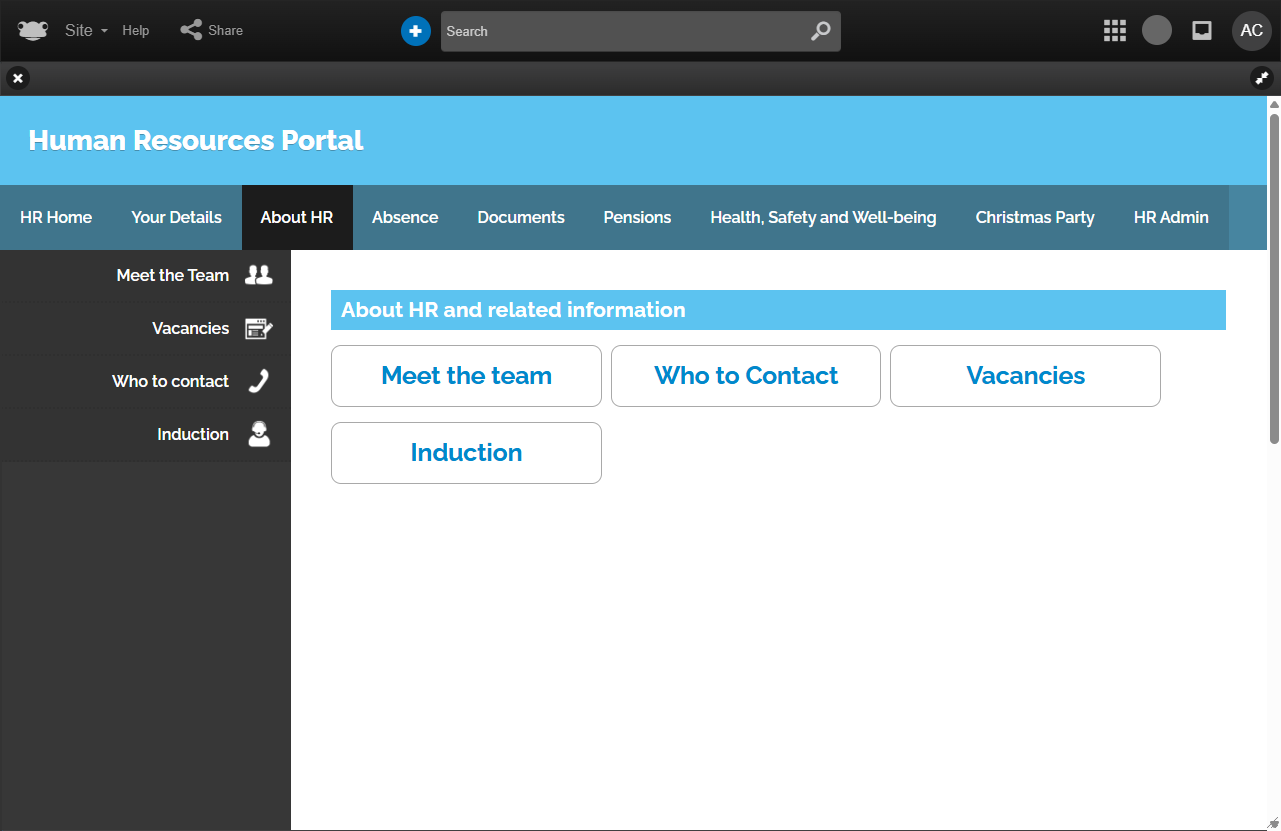Open the Share icon option

point(191,30)
